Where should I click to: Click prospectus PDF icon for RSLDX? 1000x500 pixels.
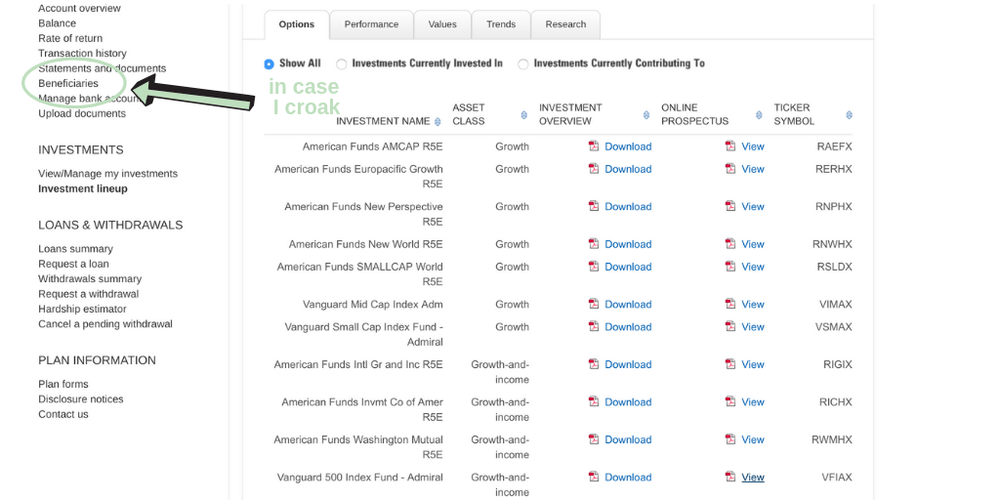click(x=730, y=266)
